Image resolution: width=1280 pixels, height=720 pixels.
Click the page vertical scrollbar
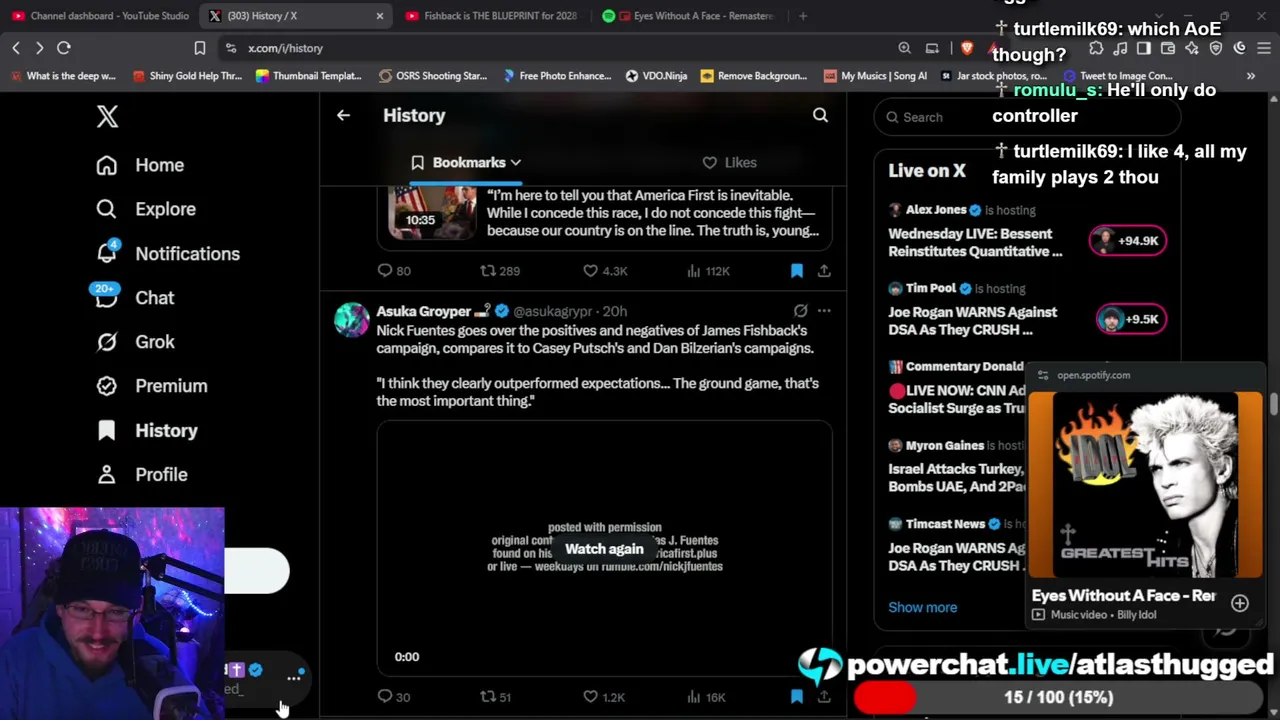(1273, 404)
